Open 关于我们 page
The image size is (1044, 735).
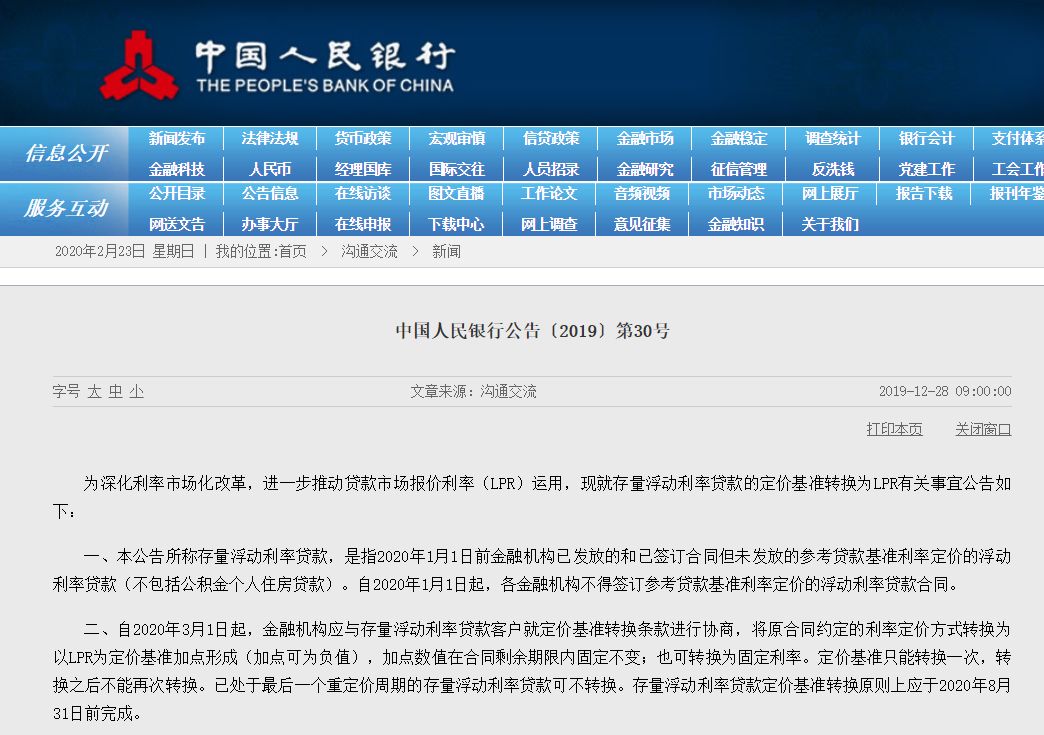click(830, 224)
